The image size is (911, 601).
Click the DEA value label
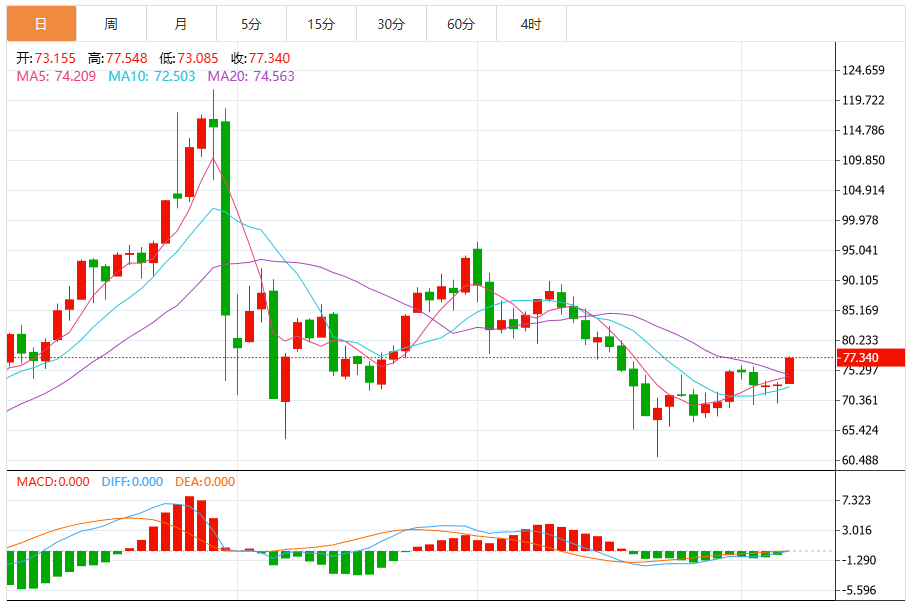[205, 482]
